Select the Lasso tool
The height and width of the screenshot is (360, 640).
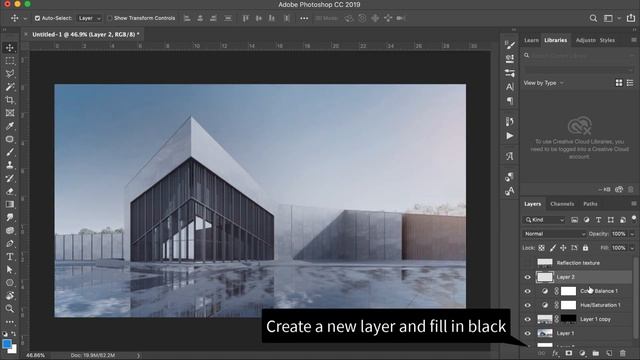10,74
